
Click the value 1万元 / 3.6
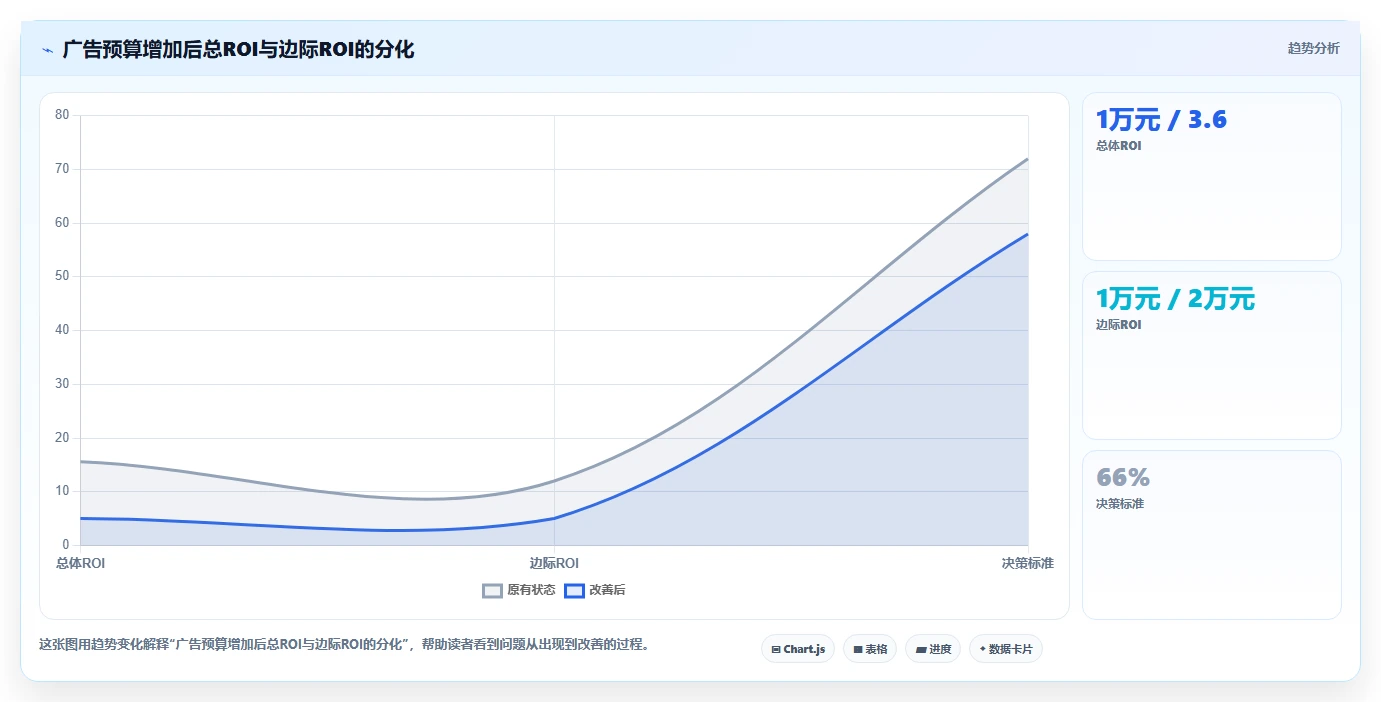[1161, 120]
